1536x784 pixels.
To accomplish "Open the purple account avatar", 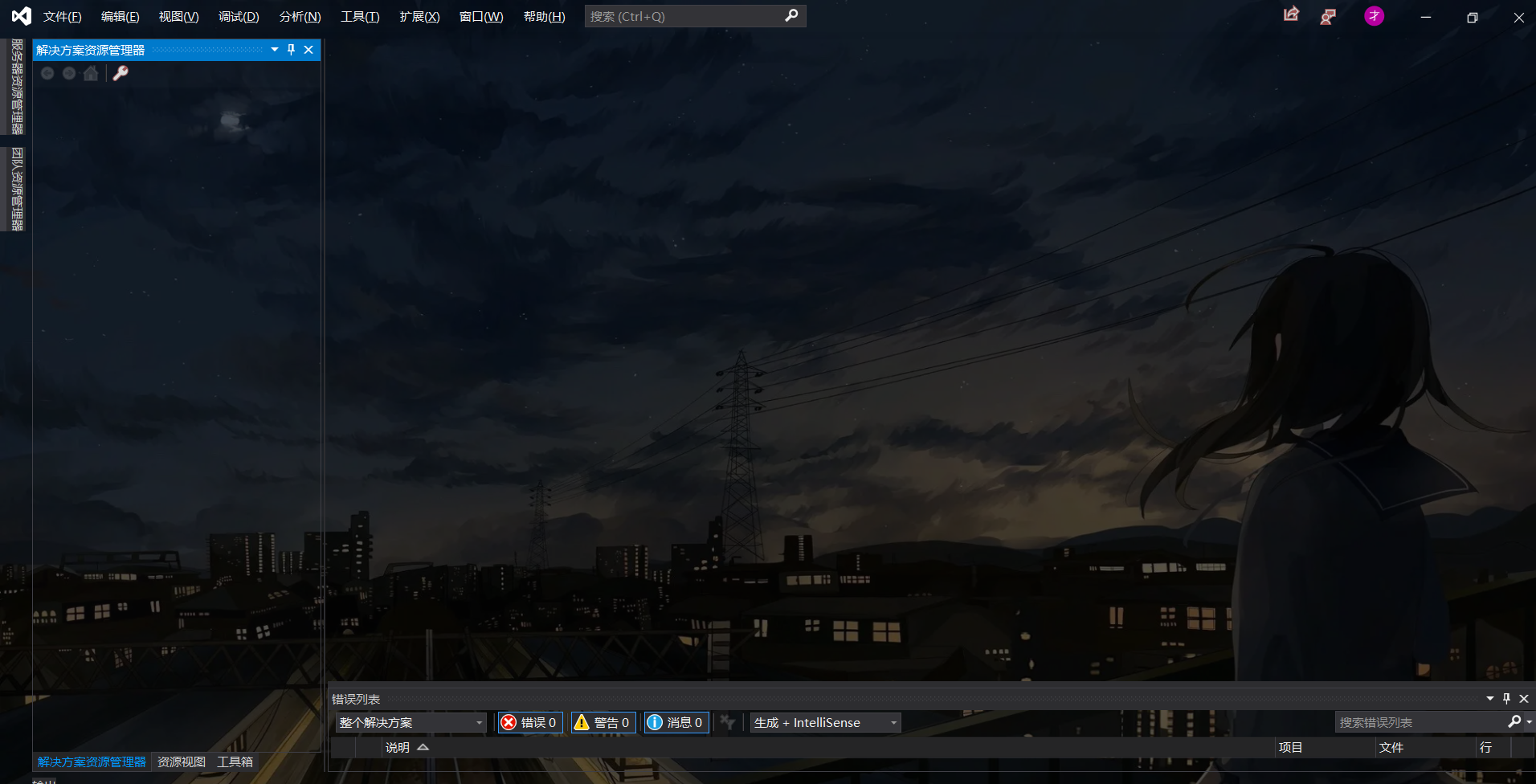I will pyautogui.click(x=1375, y=16).
